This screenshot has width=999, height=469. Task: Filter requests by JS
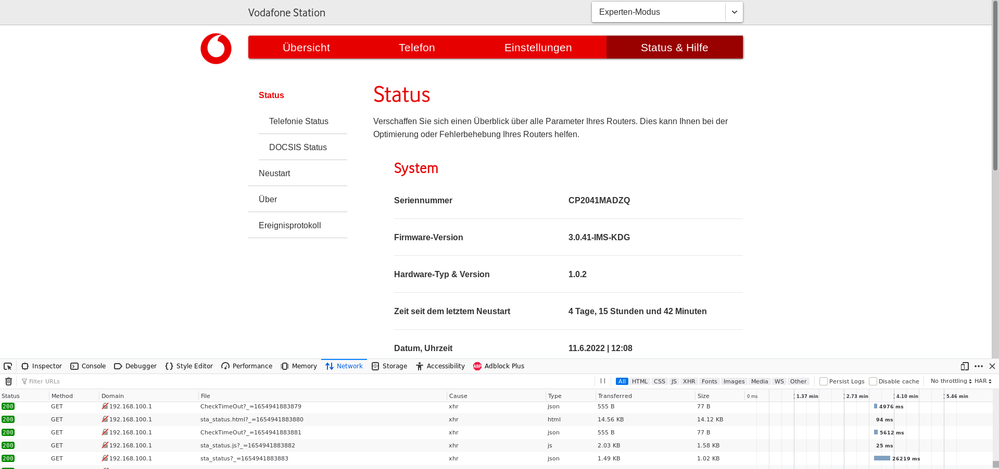click(x=674, y=381)
